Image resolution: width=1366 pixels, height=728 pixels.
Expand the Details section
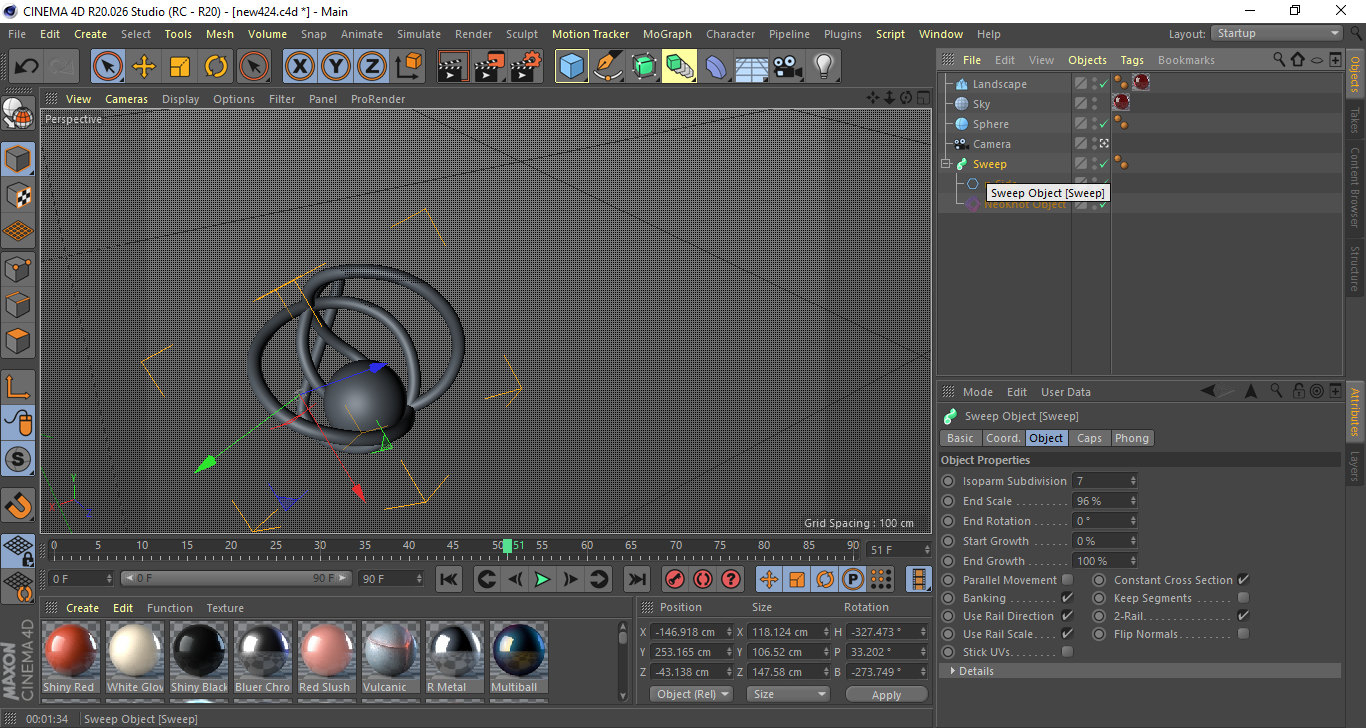tap(1139, 671)
